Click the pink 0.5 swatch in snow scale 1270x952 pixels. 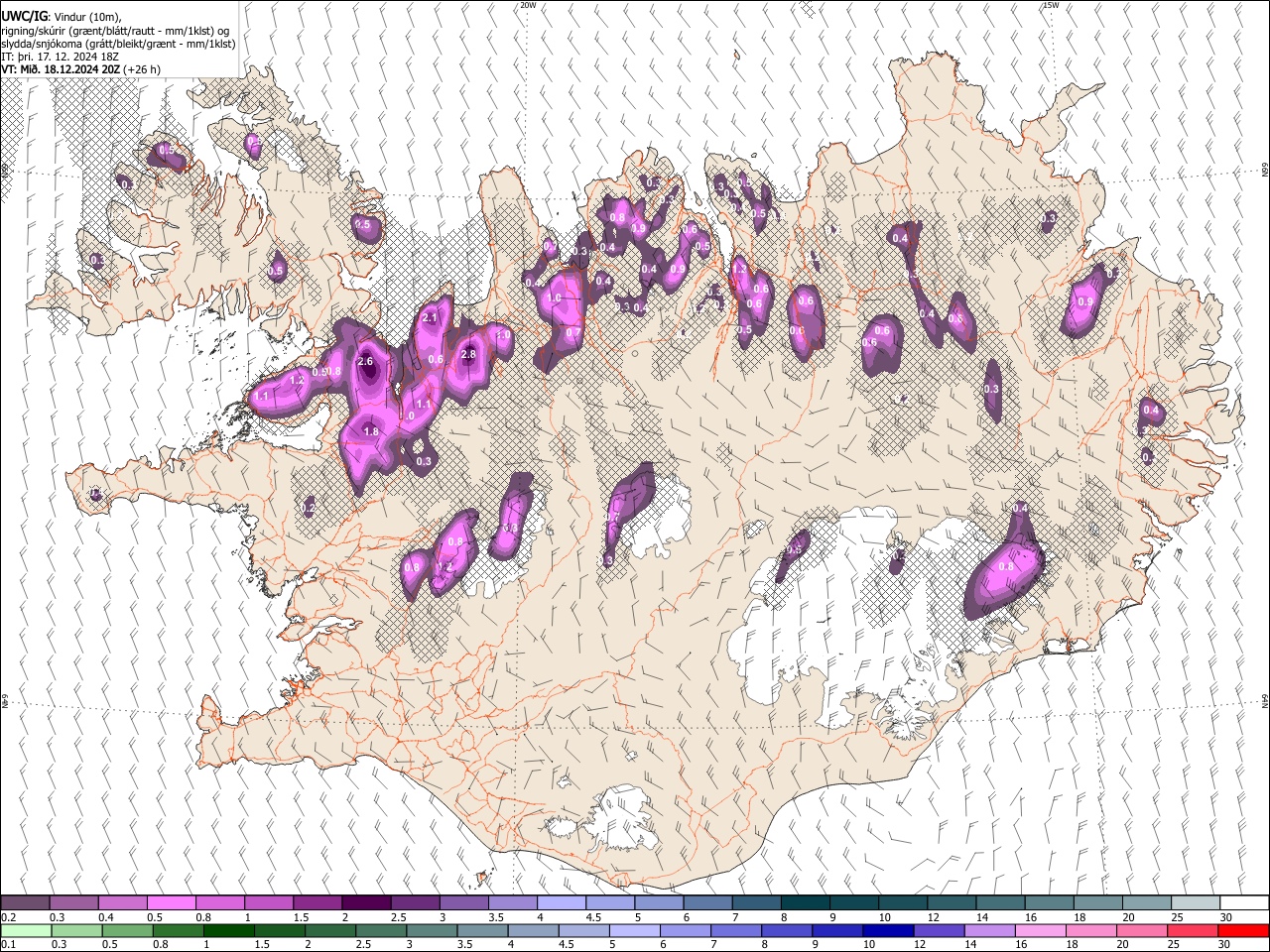tap(171, 902)
